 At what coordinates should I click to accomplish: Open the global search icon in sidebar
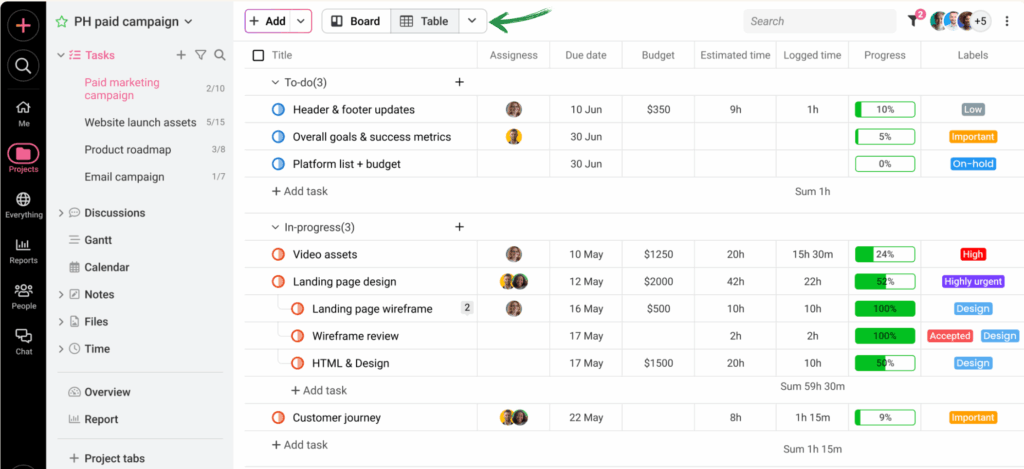(x=23, y=65)
